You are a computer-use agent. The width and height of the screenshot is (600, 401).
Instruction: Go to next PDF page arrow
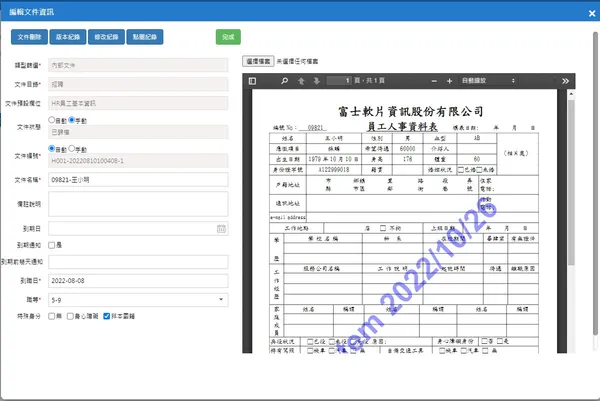point(316,81)
